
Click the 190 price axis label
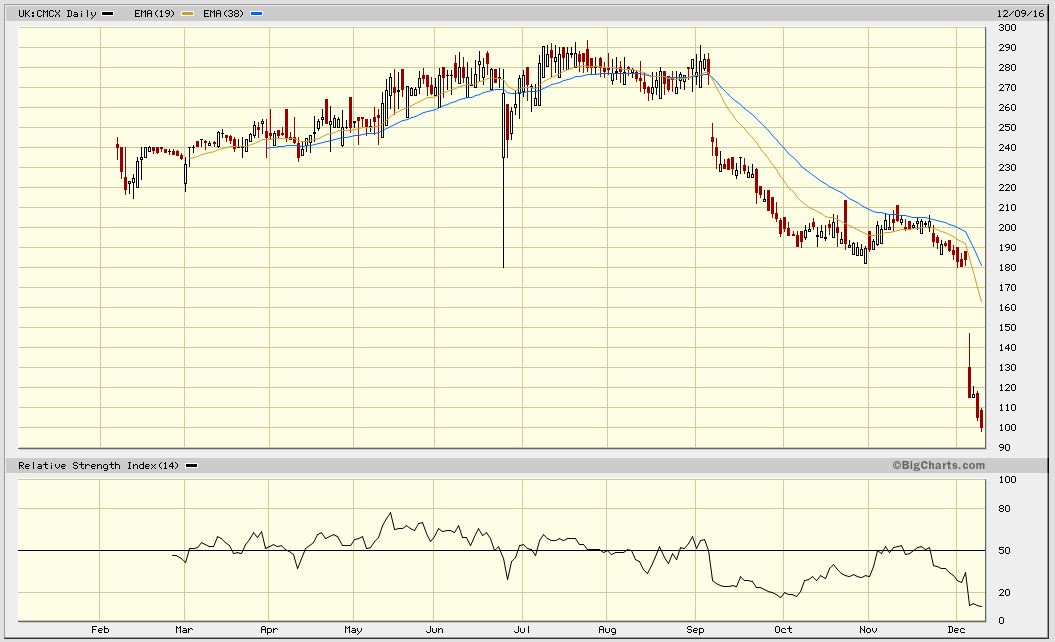point(1007,248)
